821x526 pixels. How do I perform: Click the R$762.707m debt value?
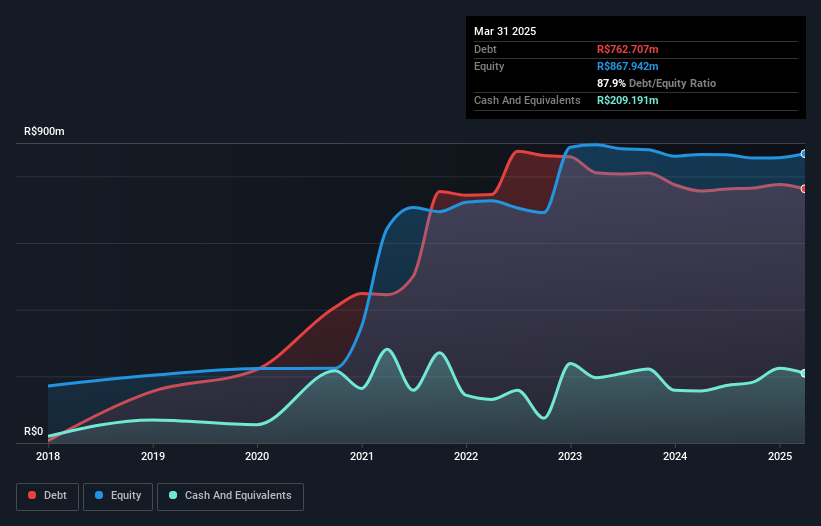[x=627, y=49]
